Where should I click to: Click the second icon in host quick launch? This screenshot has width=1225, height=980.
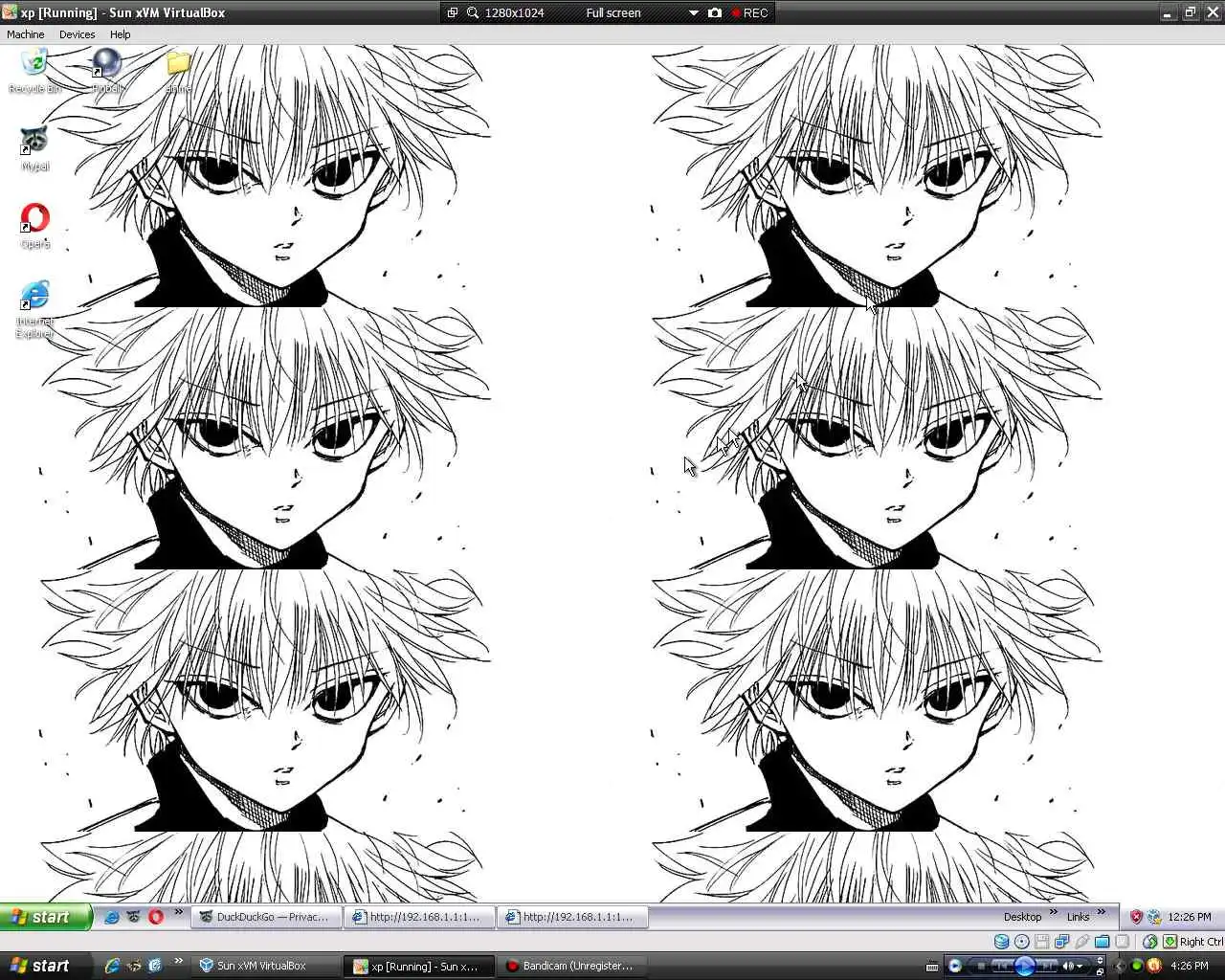(x=134, y=966)
